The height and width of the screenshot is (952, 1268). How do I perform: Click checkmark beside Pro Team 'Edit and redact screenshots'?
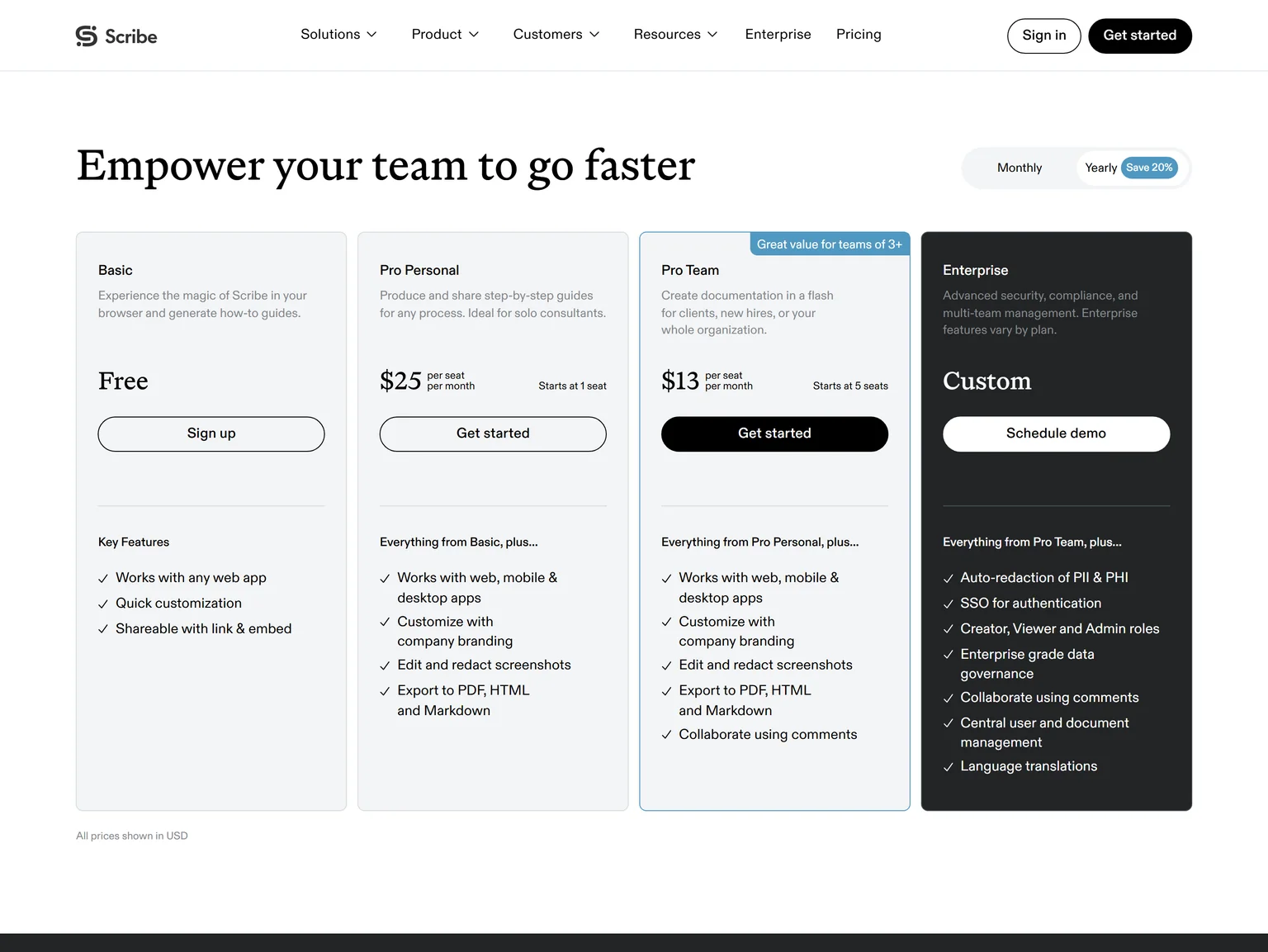[666, 666]
